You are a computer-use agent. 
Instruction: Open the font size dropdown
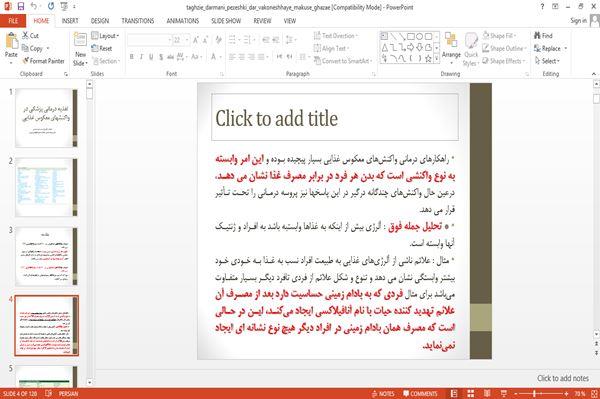click(187, 40)
